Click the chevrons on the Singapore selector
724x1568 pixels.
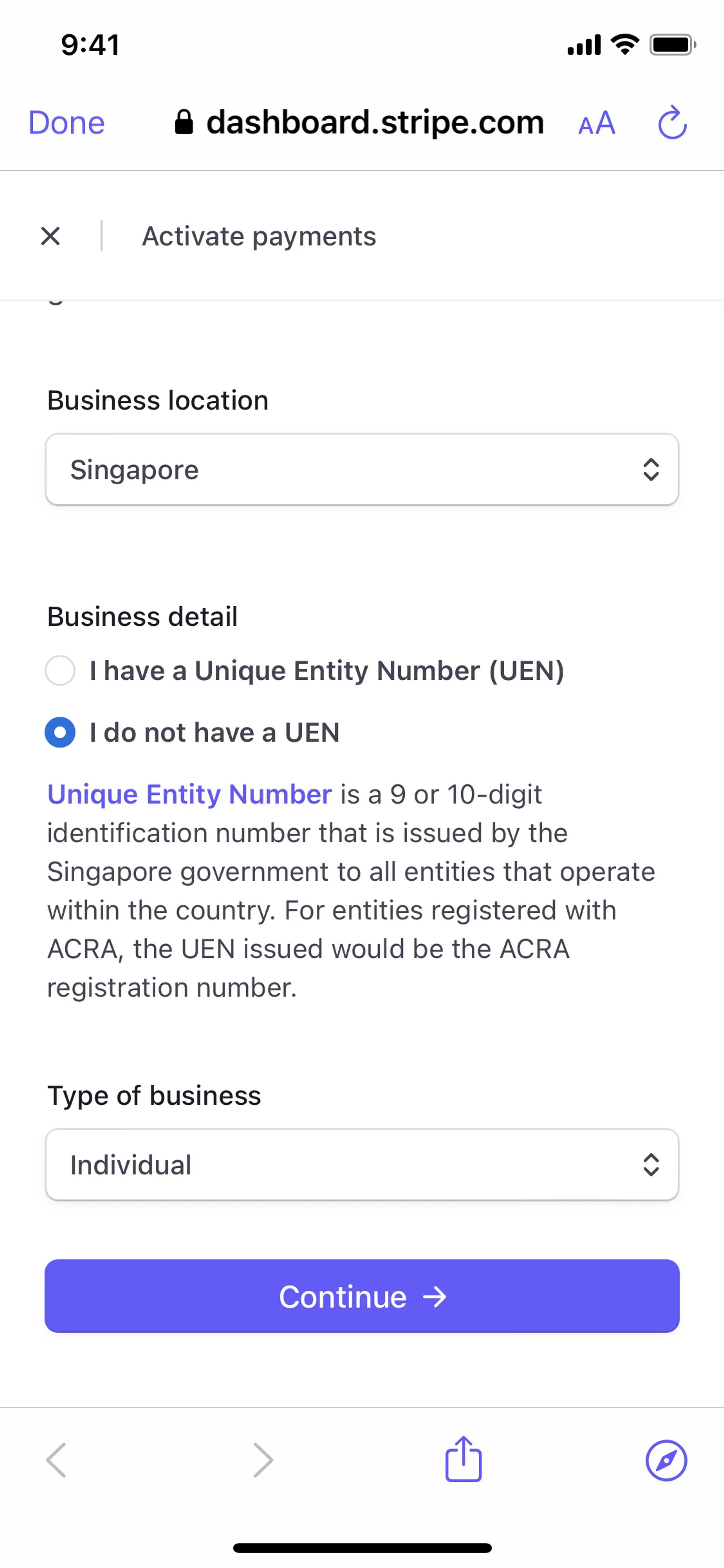tap(651, 469)
